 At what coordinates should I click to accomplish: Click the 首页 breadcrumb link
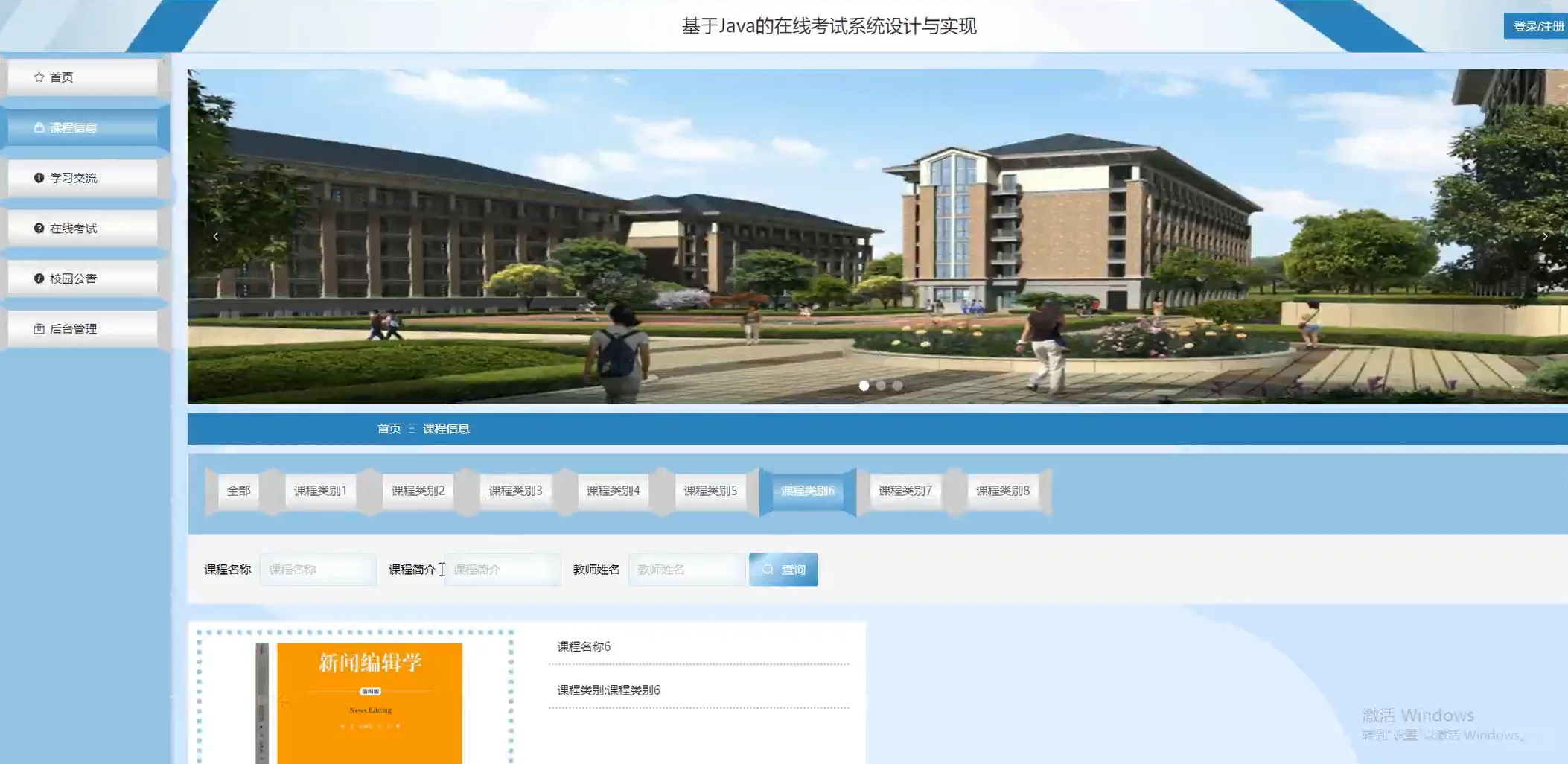pyautogui.click(x=389, y=428)
